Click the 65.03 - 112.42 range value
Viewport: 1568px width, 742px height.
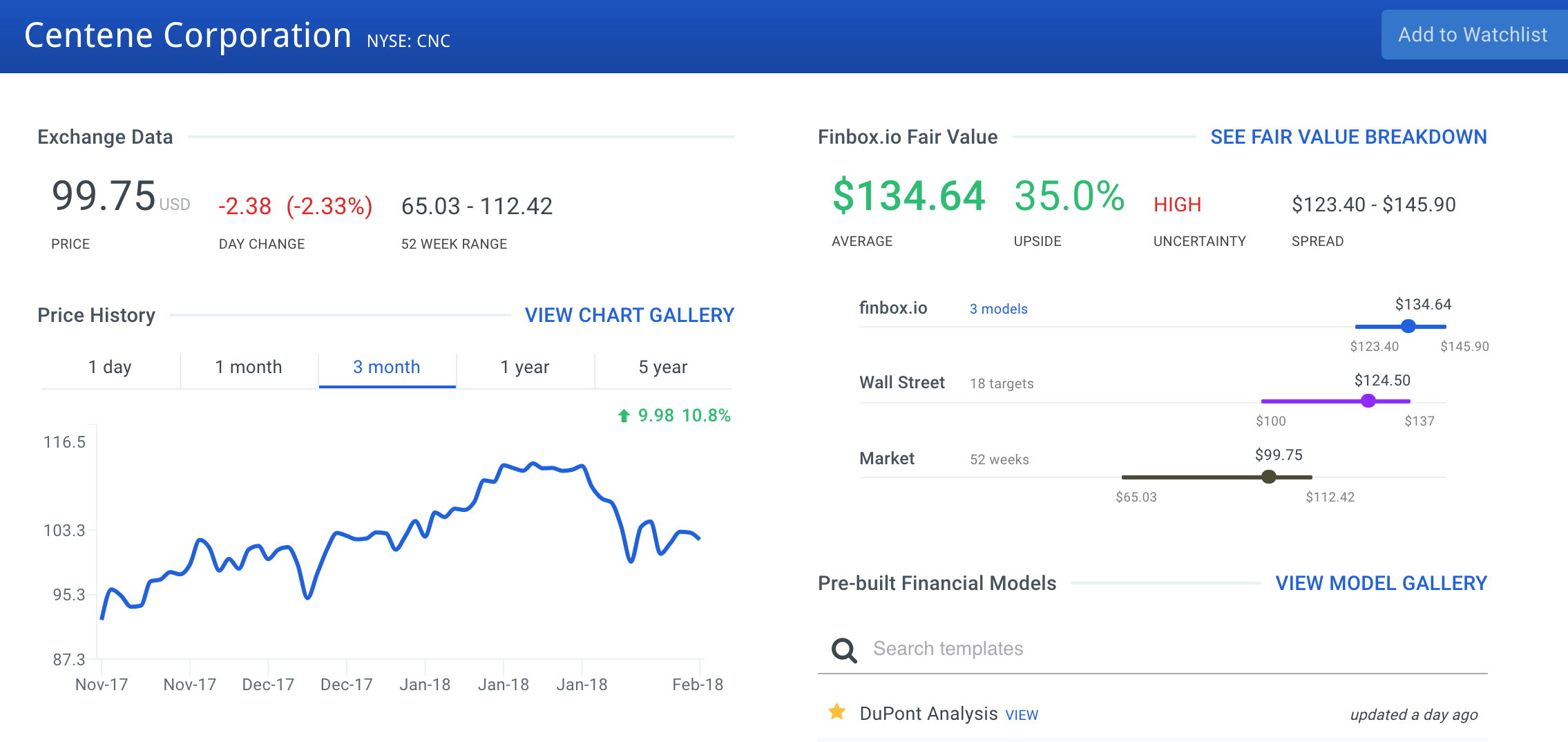pyautogui.click(x=477, y=206)
